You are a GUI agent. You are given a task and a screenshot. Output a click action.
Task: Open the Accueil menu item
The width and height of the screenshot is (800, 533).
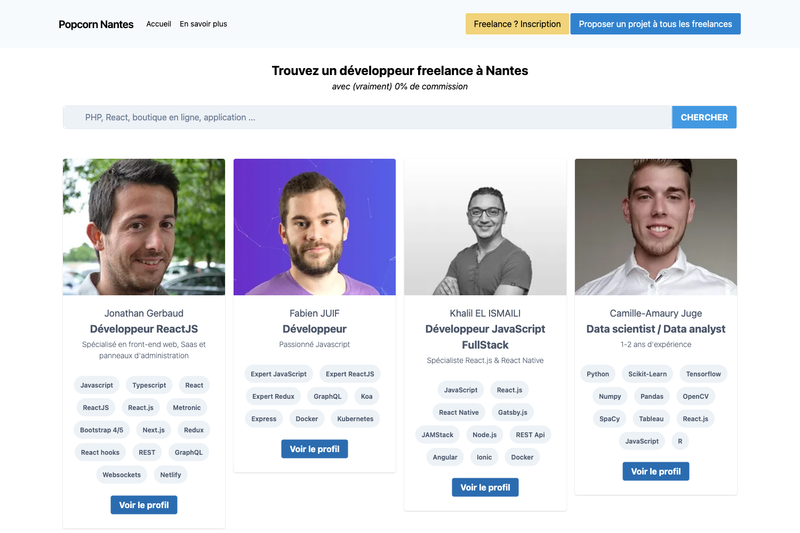(159, 24)
